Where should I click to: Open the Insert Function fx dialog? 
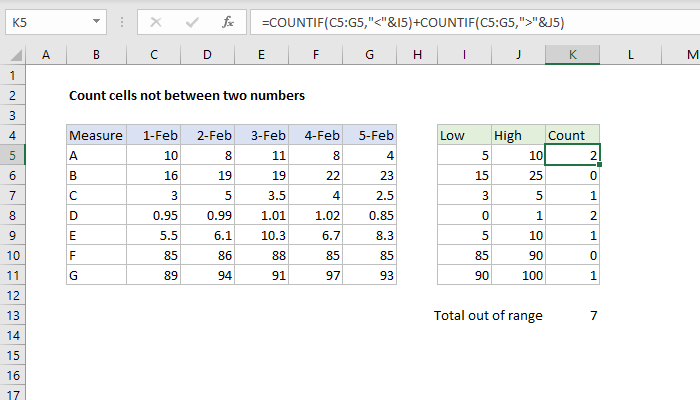click(228, 22)
